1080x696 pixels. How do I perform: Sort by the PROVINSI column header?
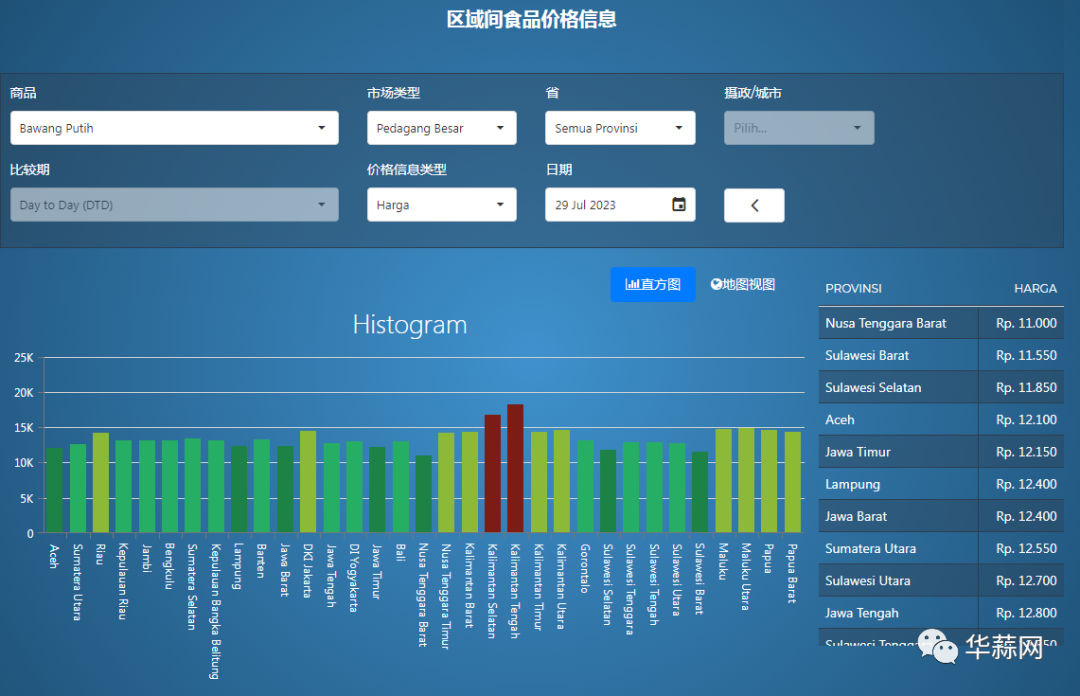click(x=853, y=288)
